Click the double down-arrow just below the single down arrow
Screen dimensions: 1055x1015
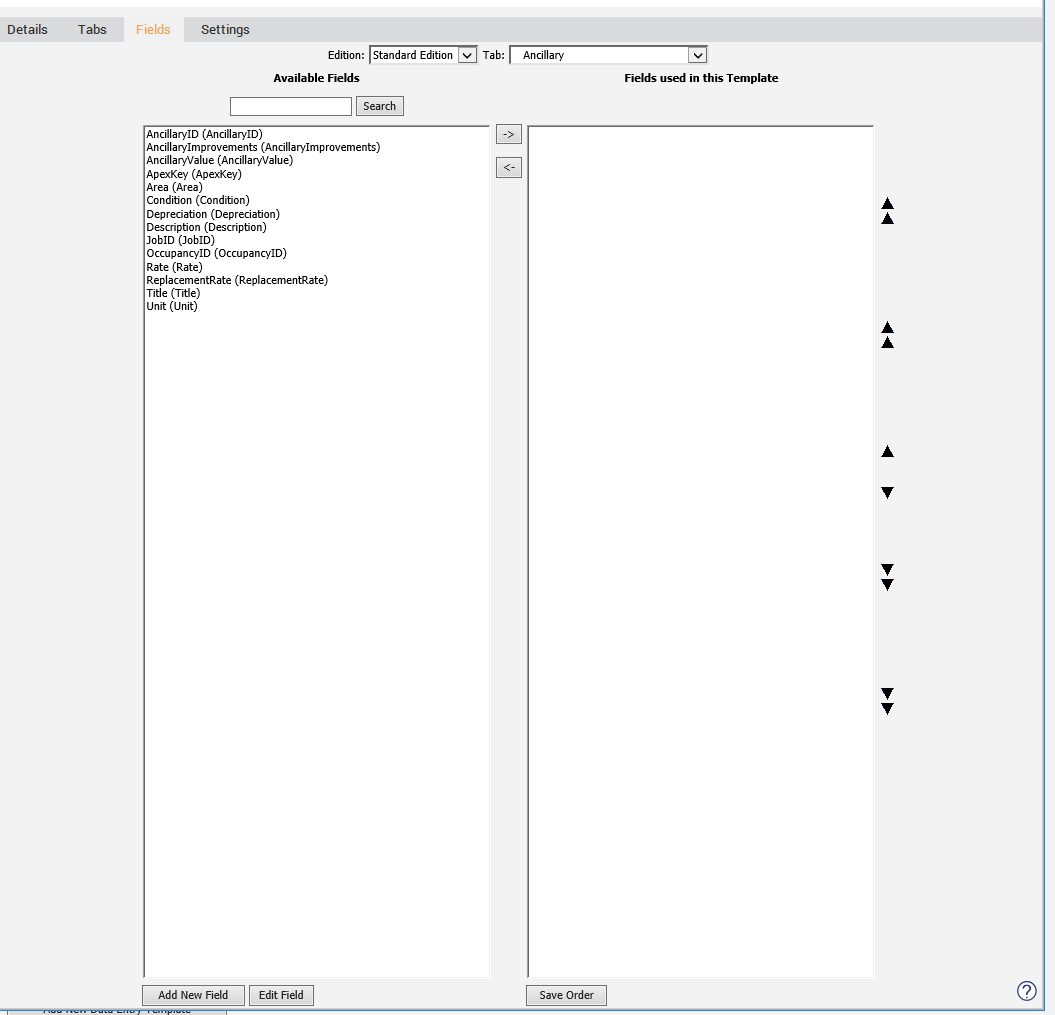[887, 577]
